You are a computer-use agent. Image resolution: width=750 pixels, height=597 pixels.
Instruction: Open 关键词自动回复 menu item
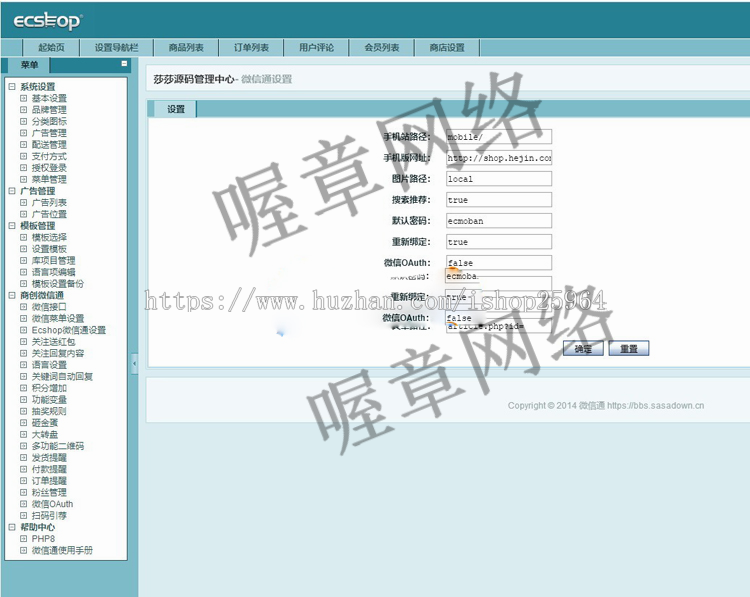coord(62,376)
